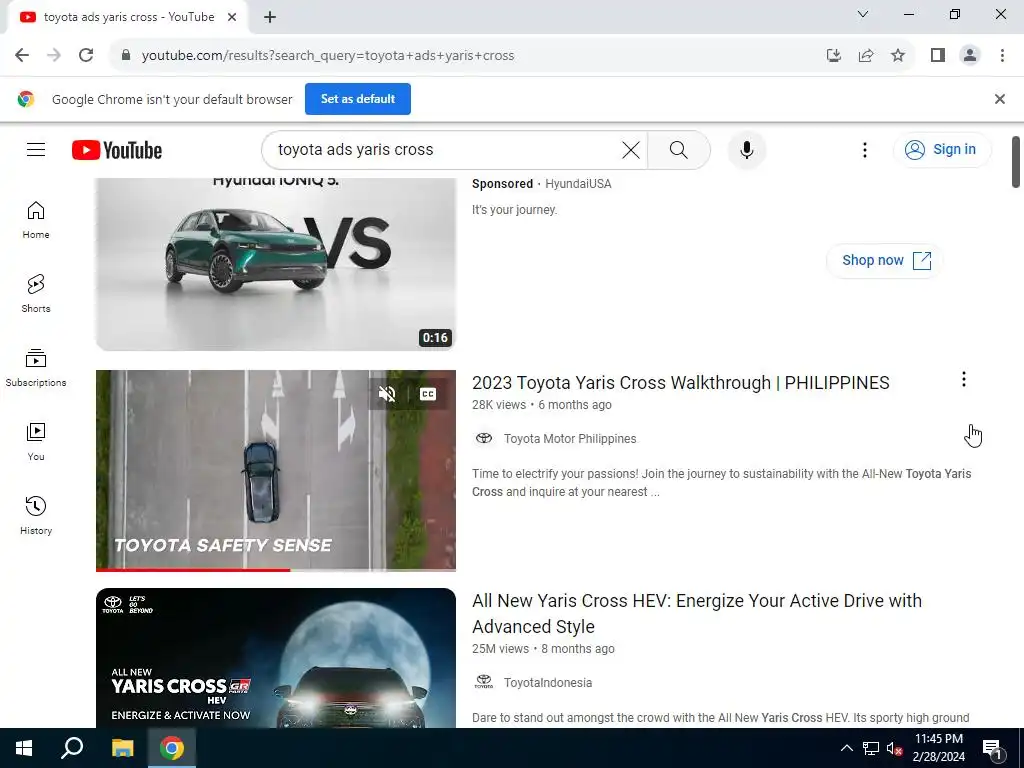The height and width of the screenshot is (768, 1024).
Task: Open Windows taskbar search
Action: click(x=72, y=748)
